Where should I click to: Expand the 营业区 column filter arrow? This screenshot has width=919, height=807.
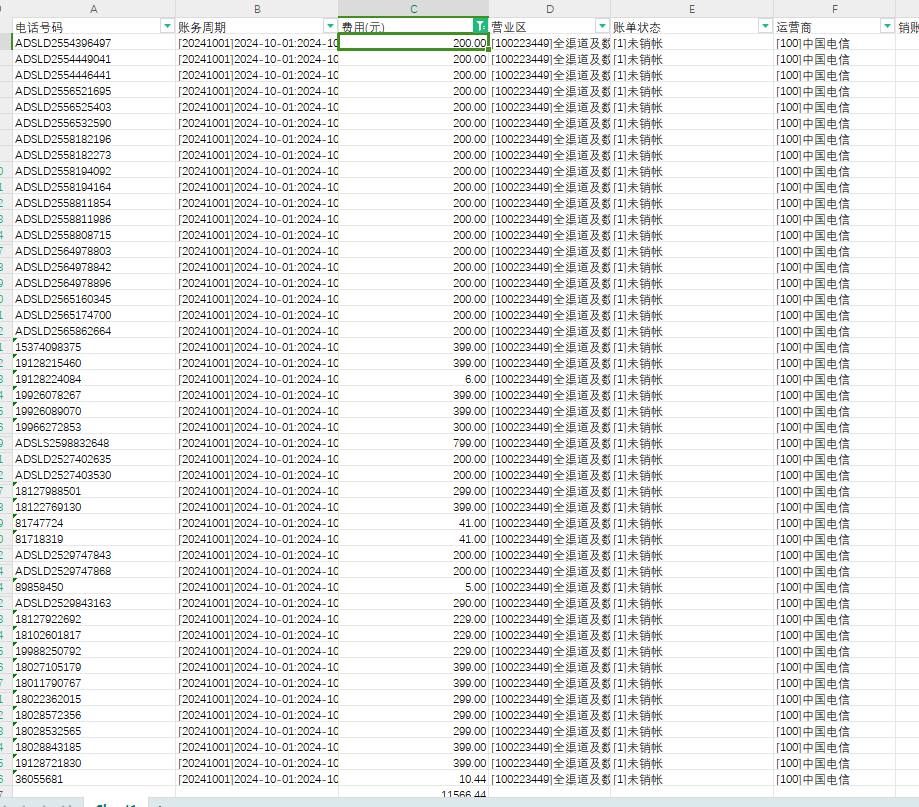click(602, 26)
